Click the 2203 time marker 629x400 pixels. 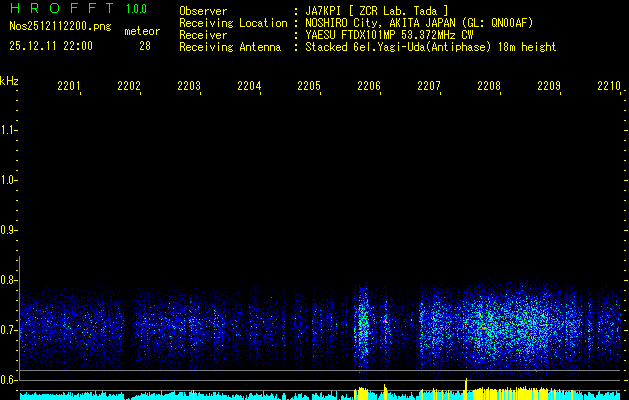point(189,87)
